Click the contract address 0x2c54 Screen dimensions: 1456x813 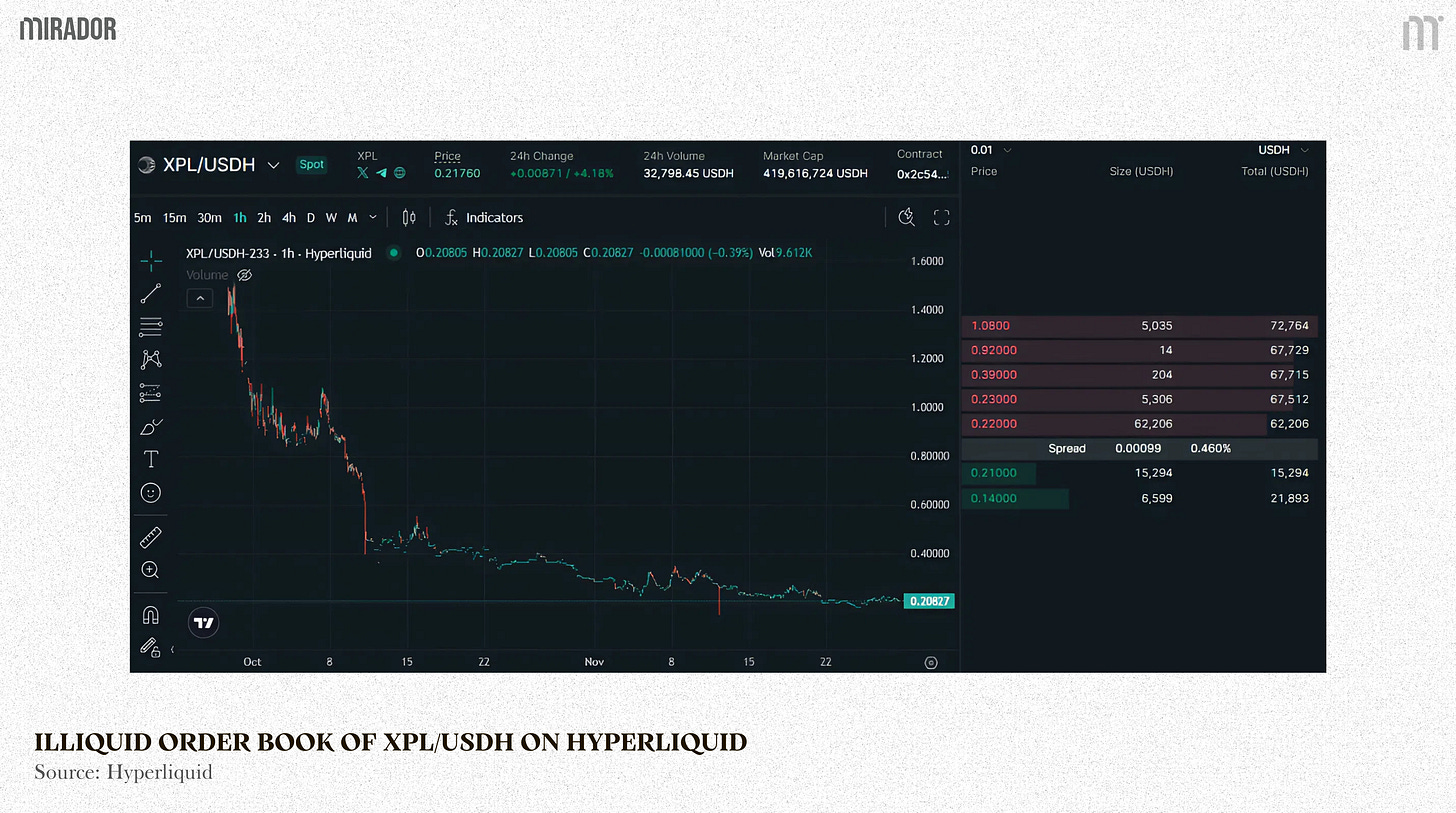[920, 173]
